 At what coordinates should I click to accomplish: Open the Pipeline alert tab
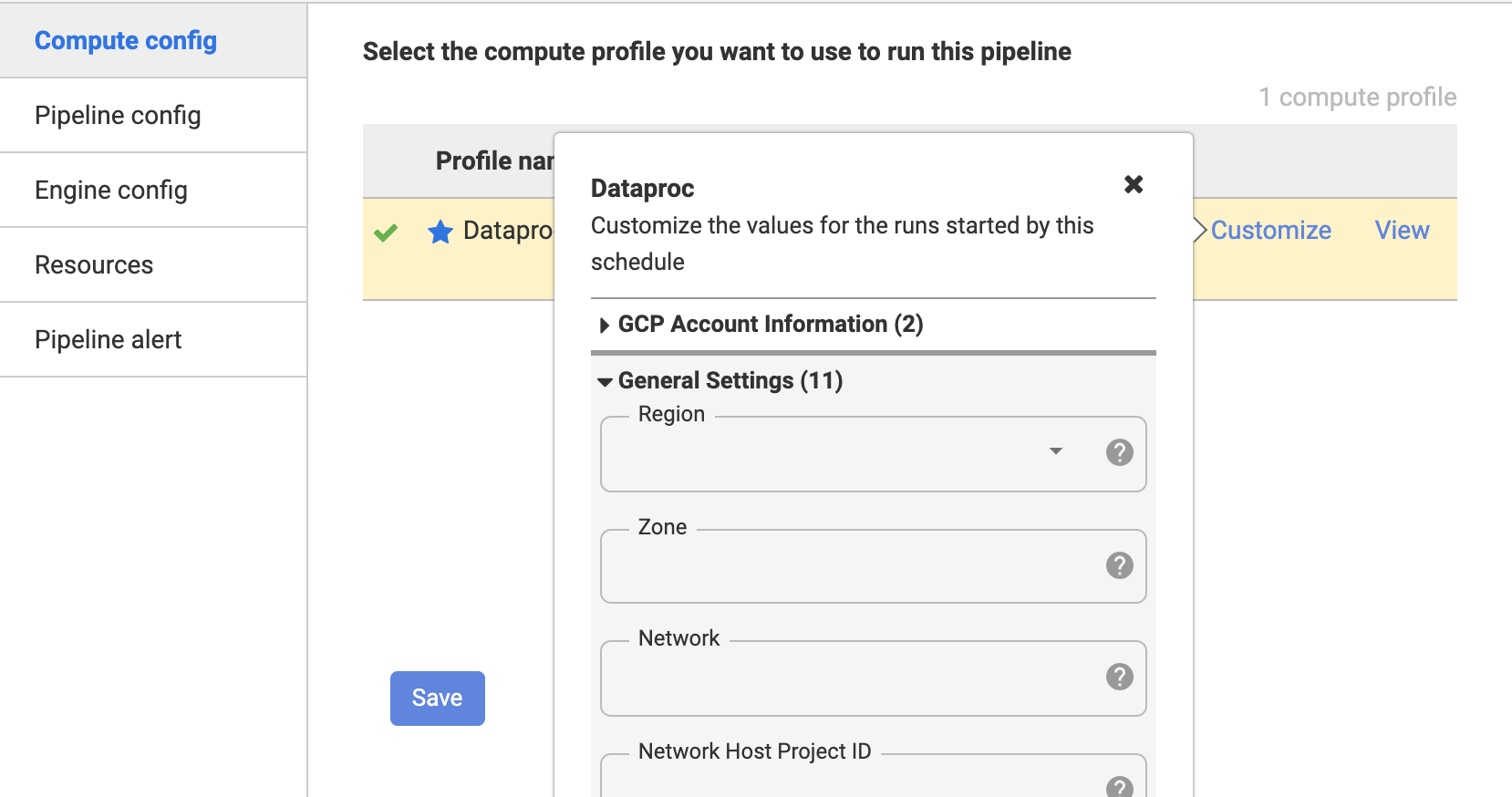(x=109, y=340)
